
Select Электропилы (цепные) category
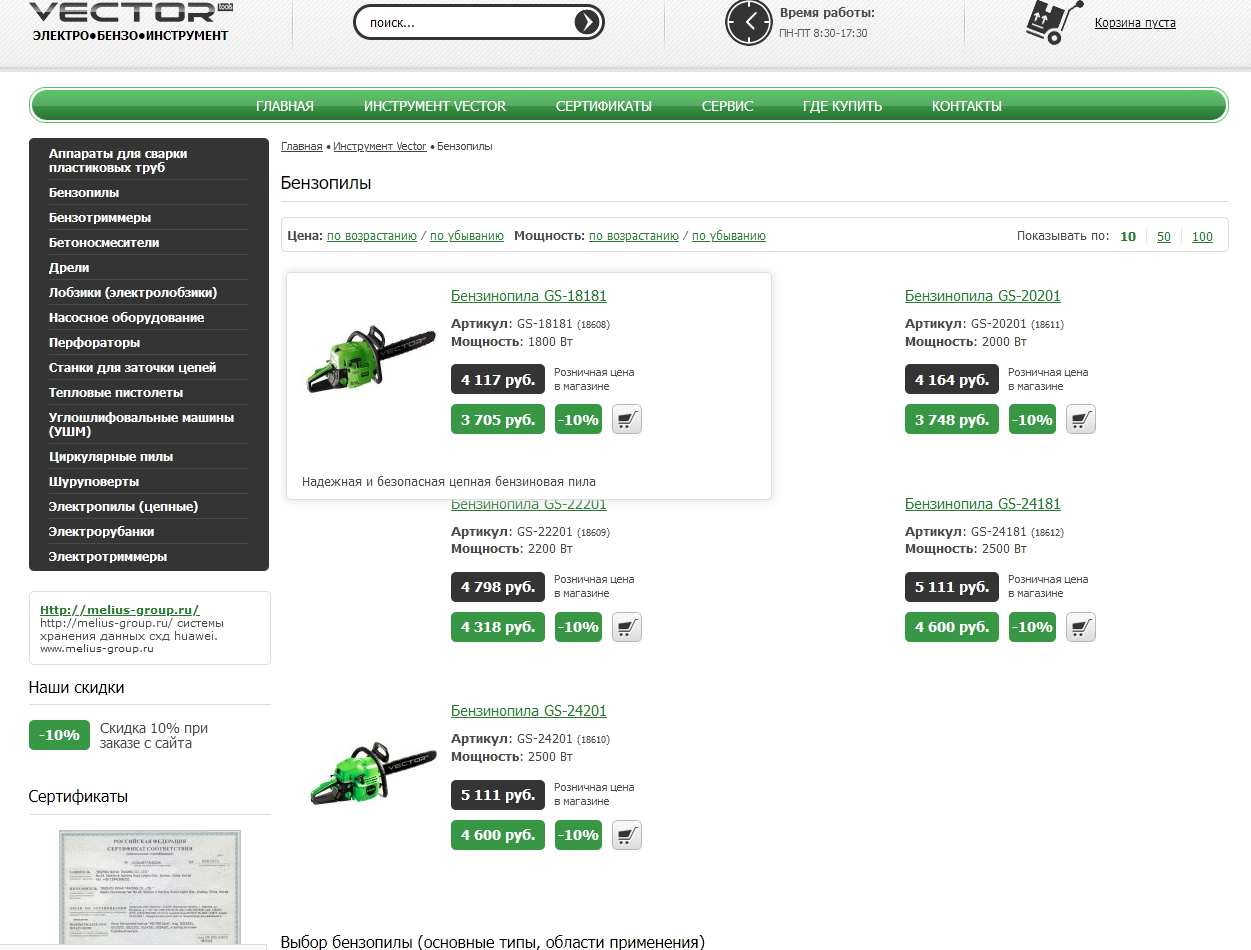tap(124, 506)
